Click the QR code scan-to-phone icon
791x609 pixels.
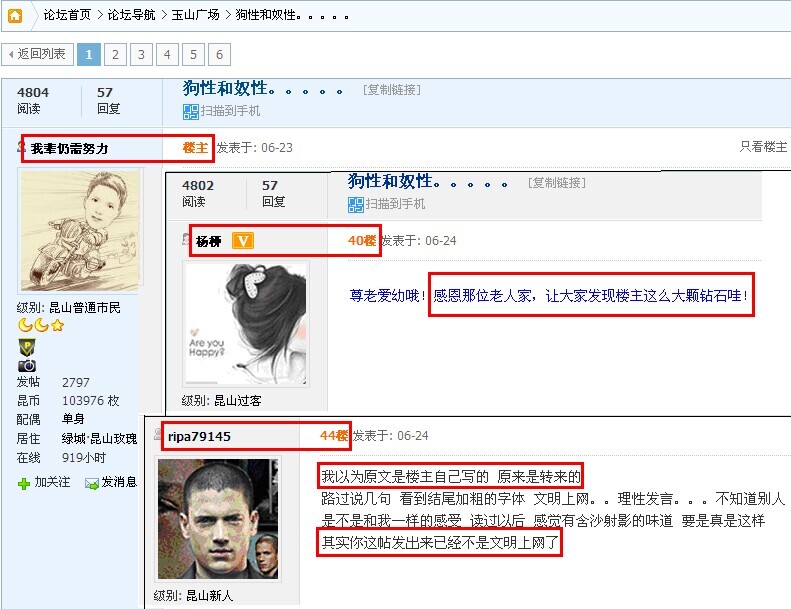(191, 112)
